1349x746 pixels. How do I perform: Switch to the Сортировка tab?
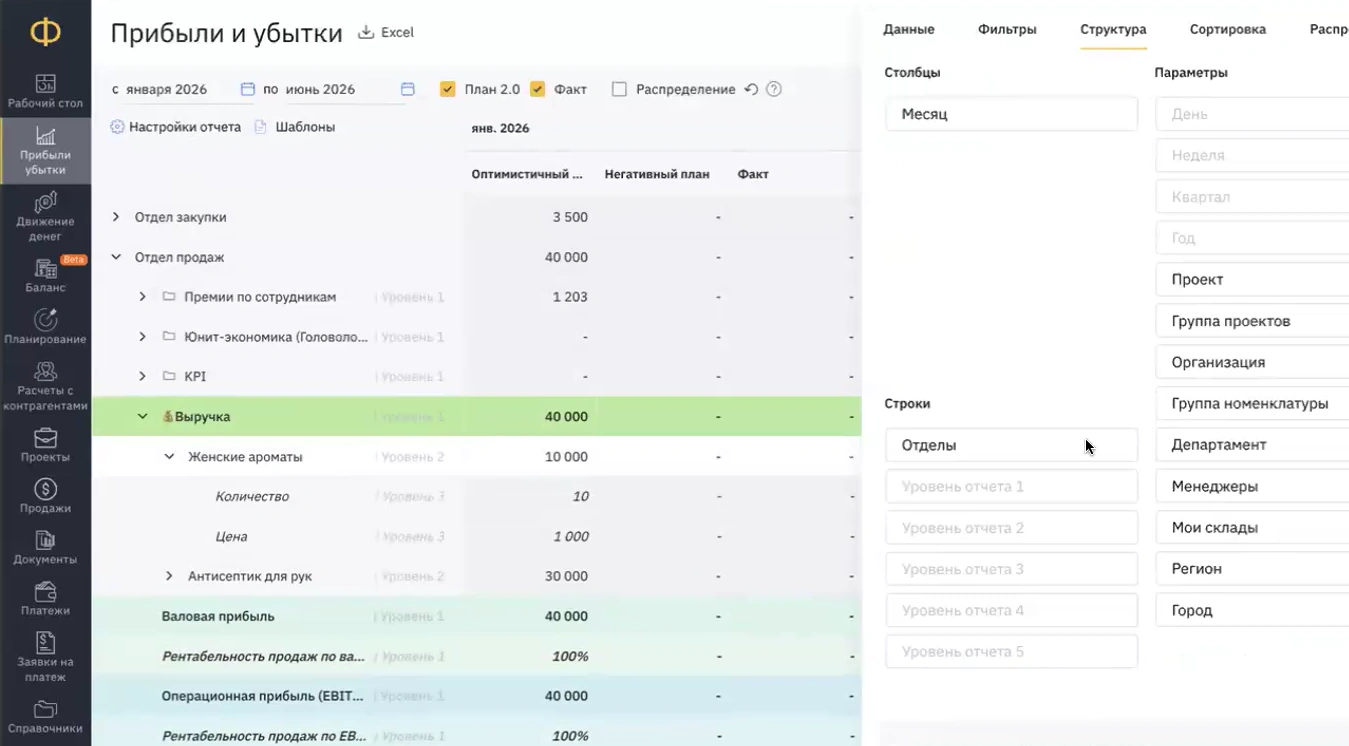tap(1228, 30)
